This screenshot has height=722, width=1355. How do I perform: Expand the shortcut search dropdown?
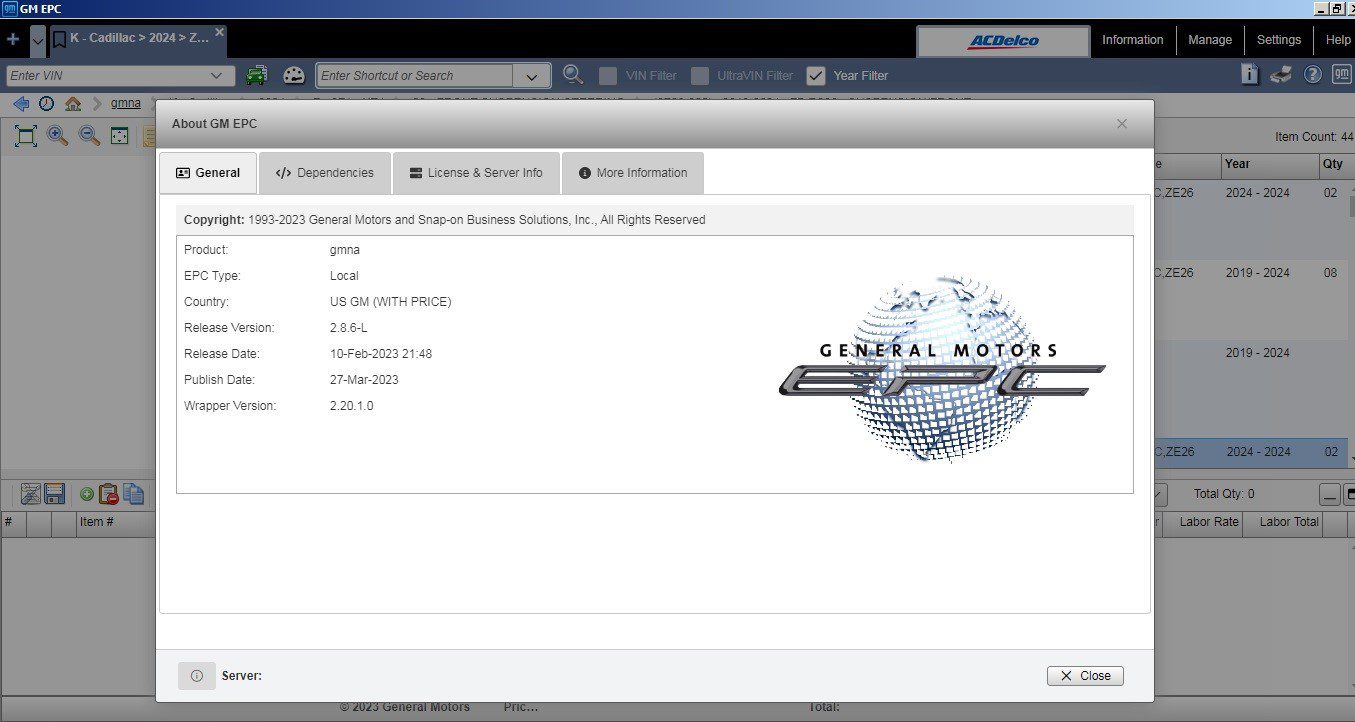point(532,75)
